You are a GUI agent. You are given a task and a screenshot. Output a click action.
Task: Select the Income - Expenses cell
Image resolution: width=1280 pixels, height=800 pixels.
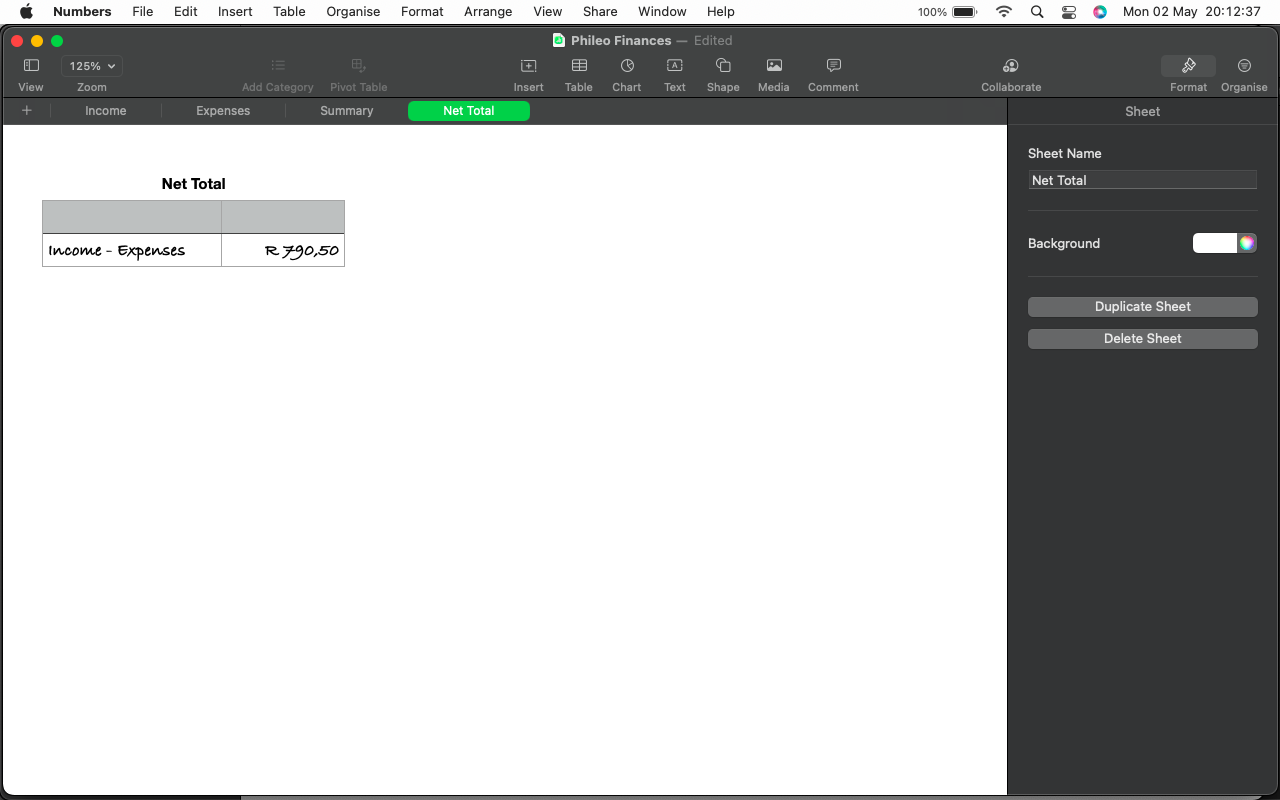pos(132,250)
